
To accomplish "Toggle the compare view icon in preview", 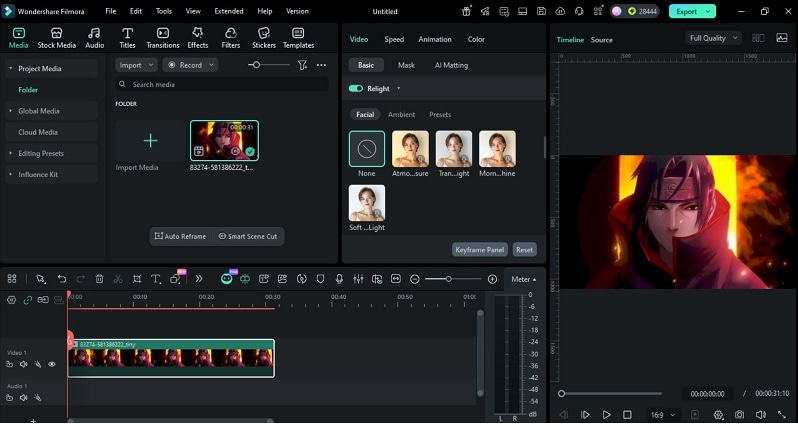I will (758, 38).
